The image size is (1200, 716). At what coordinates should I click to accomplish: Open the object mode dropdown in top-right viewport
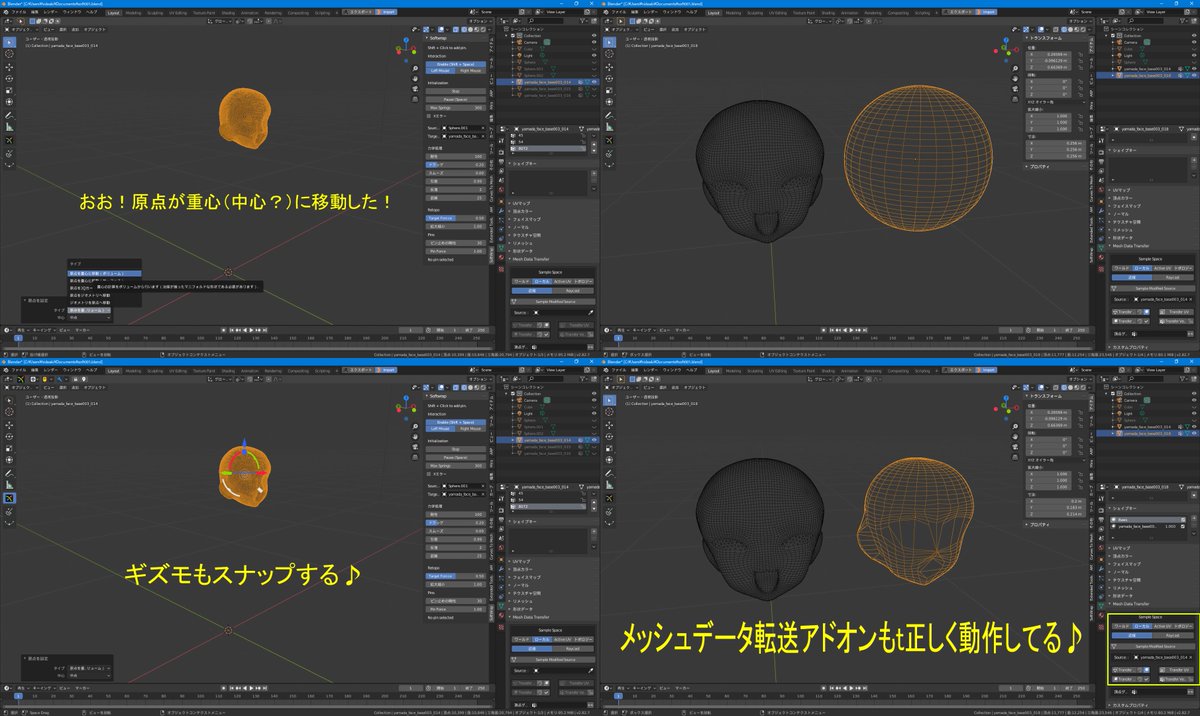click(621, 29)
